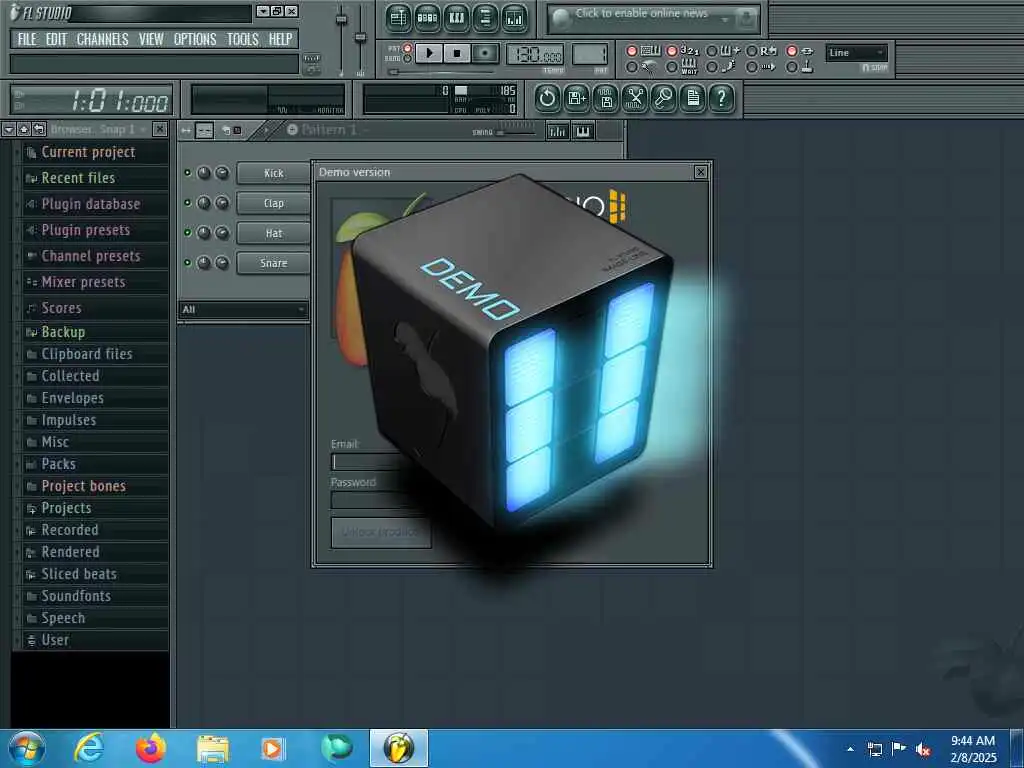The width and height of the screenshot is (1024, 768).
Task: Toggle the Browser view button
Action: pos(485,18)
